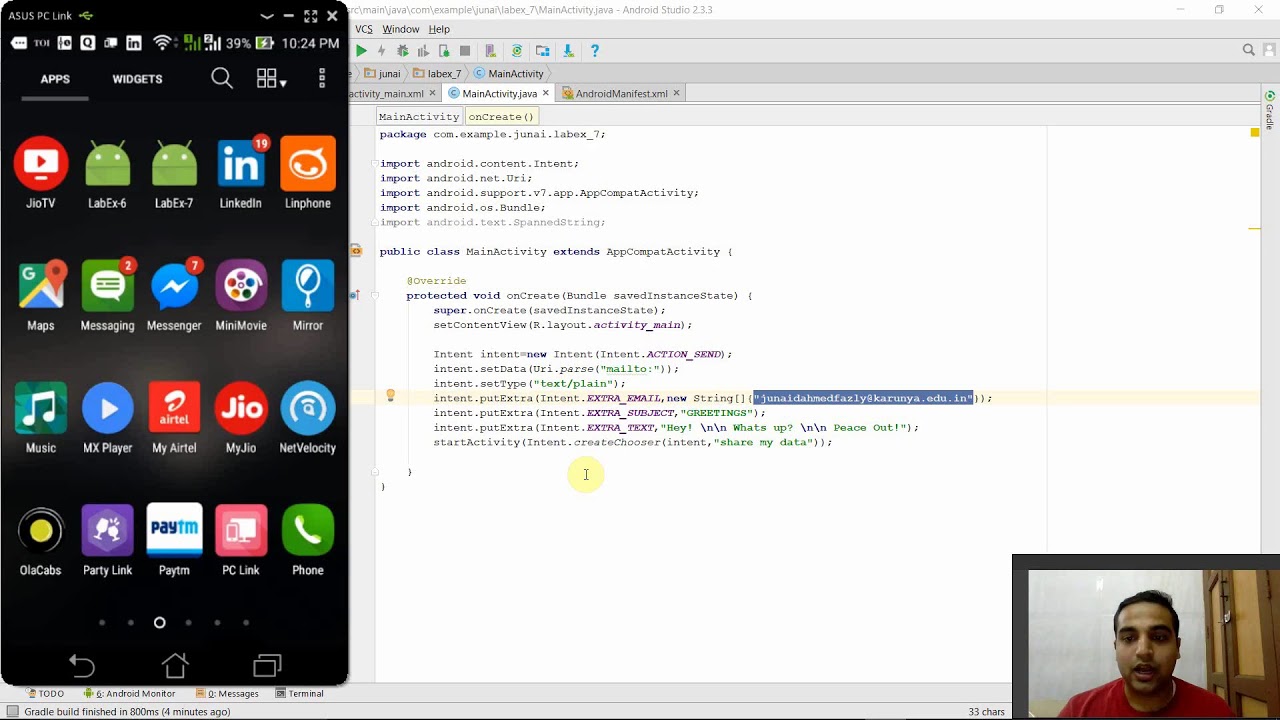This screenshot has width=1280, height=720.
Task: Open the Android Monitor tool window
Action: [x=129, y=693]
